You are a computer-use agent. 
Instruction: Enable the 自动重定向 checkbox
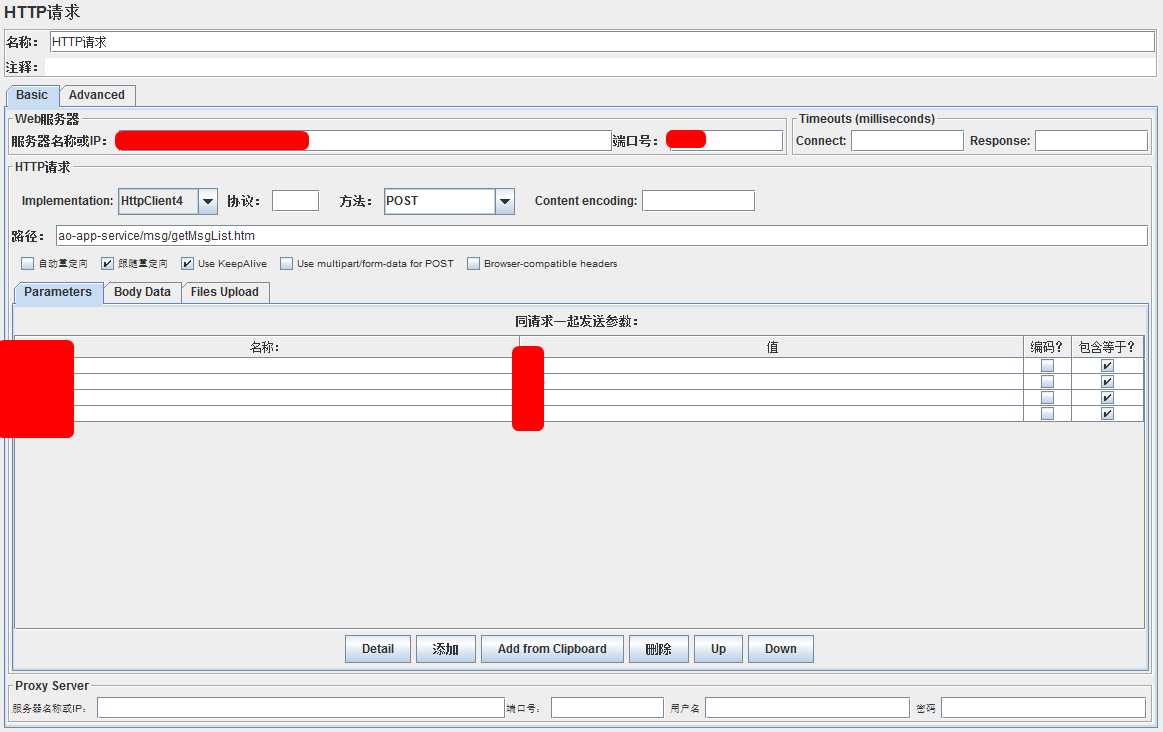click(x=27, y=263)
